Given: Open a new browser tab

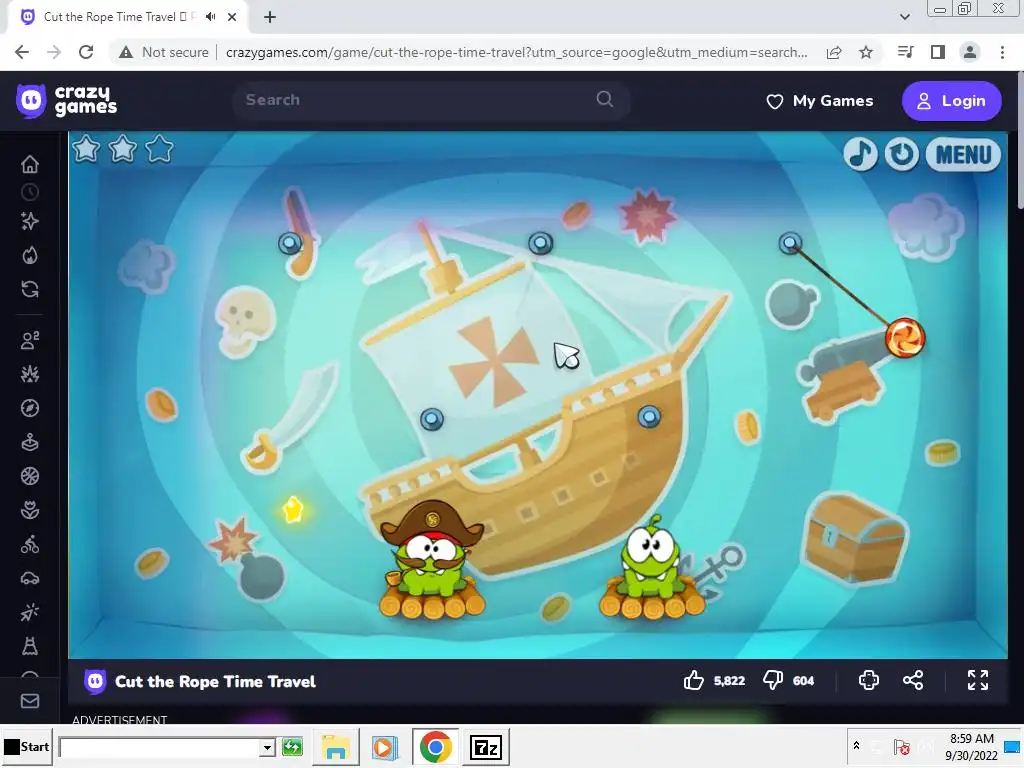Looking at the screenshot, I should [x=270, y=17].
